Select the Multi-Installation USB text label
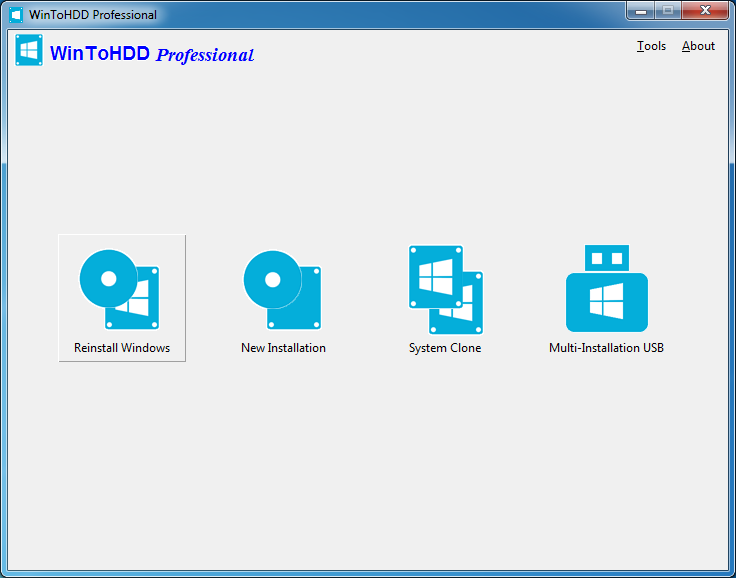The height and width of the screenshot is (578, 736). tap(606, 348)
